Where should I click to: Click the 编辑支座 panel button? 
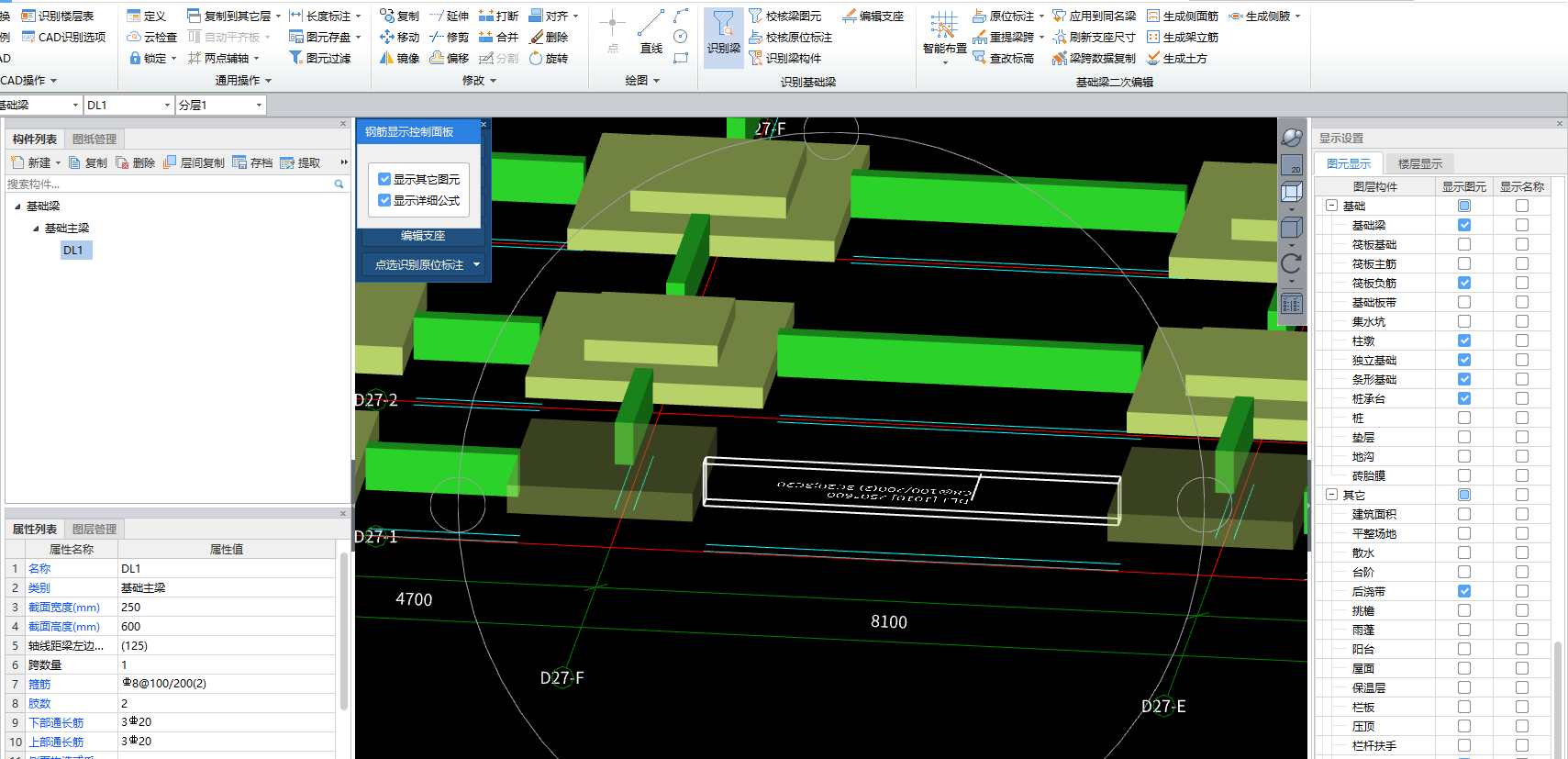pos(423,236)
